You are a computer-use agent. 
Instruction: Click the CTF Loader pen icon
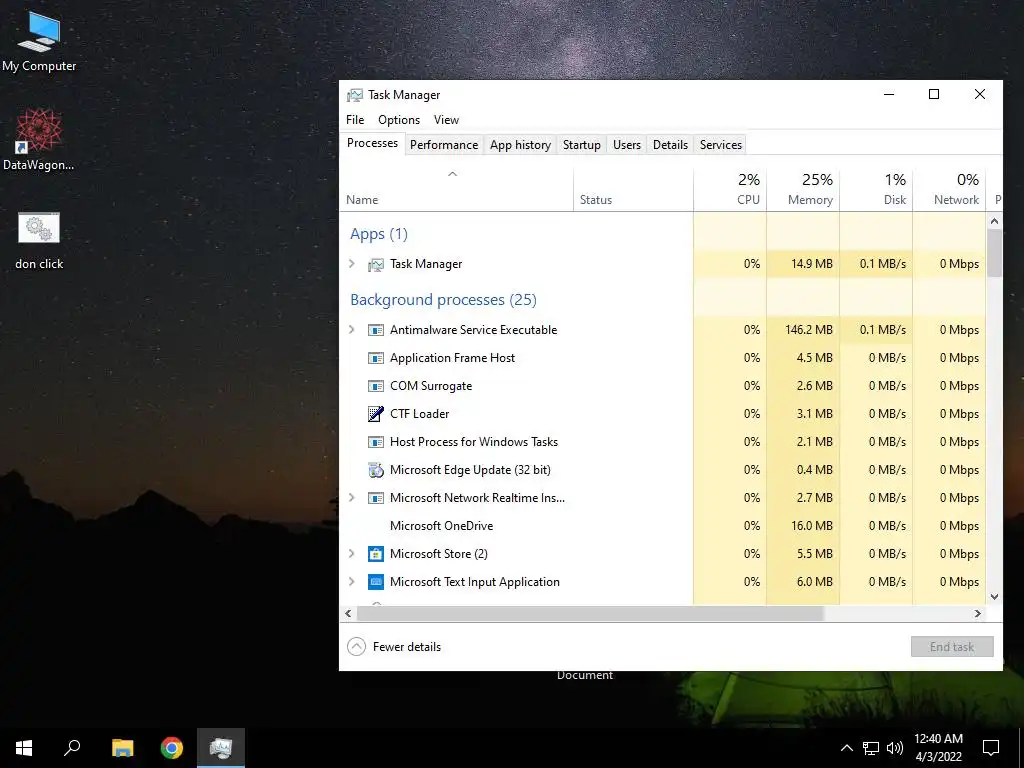(376, 413)
